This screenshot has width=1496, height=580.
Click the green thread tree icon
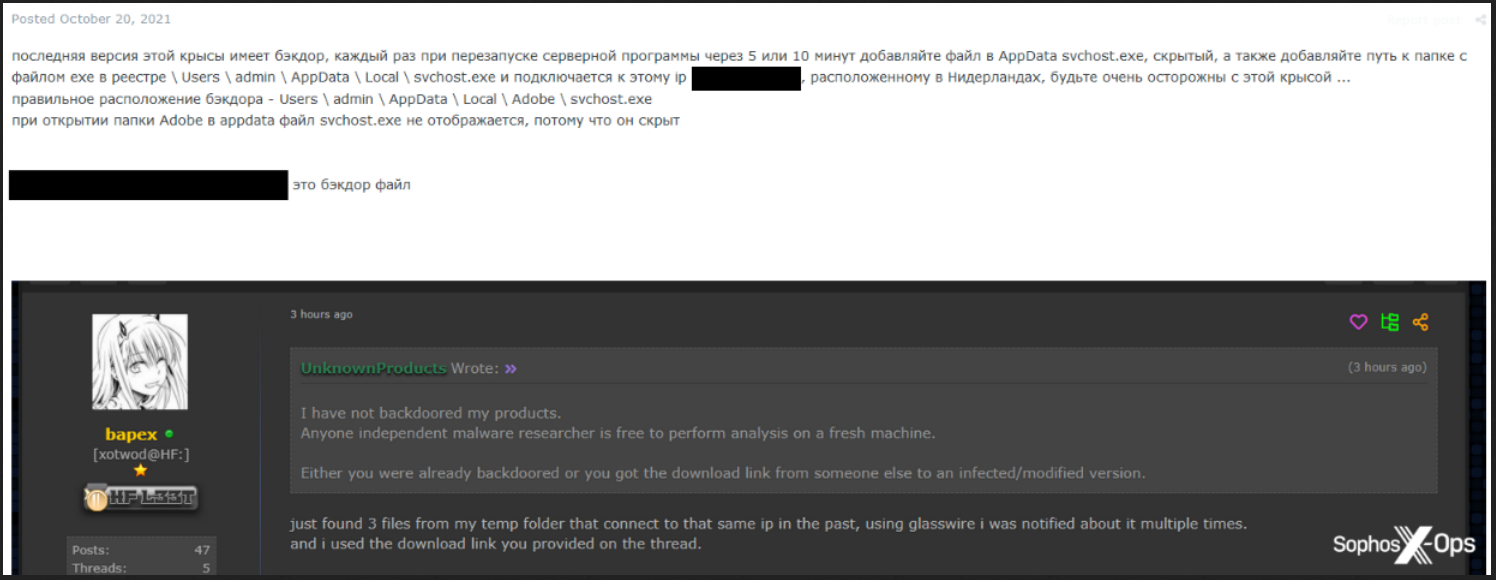1389,322
